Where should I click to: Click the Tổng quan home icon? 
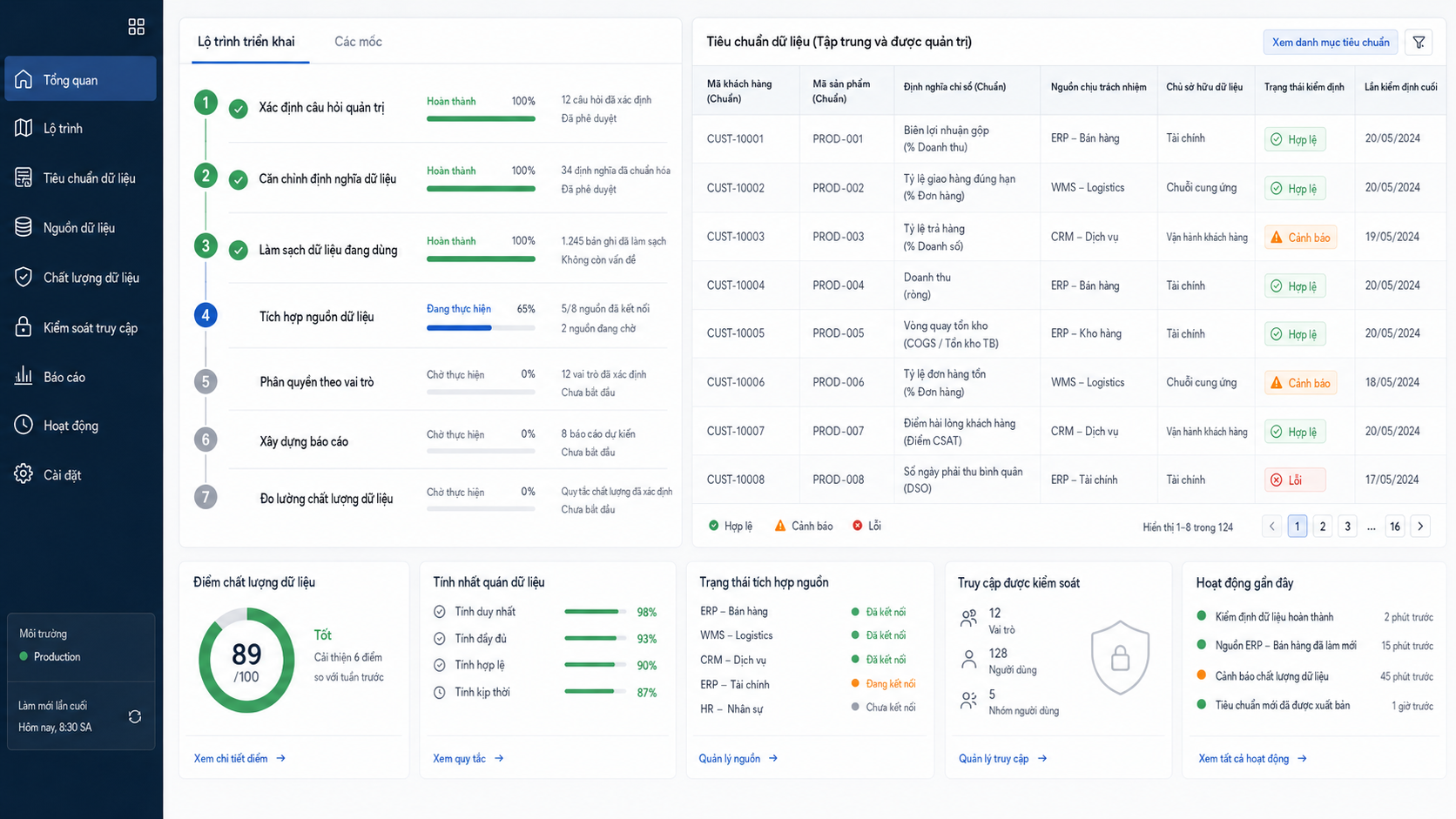point(24,79)
